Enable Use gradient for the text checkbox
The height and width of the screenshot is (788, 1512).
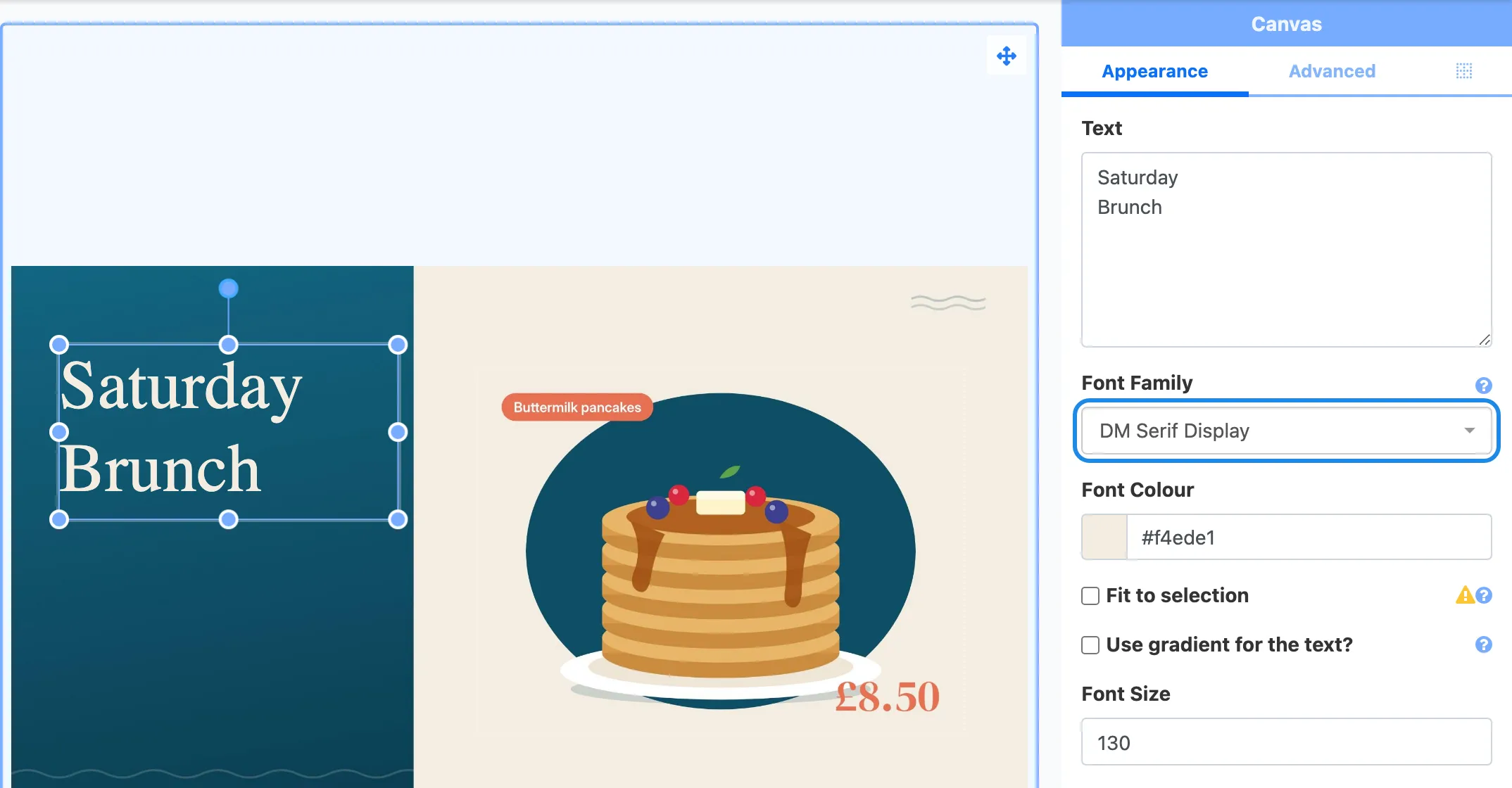[x=1090, y=645]
